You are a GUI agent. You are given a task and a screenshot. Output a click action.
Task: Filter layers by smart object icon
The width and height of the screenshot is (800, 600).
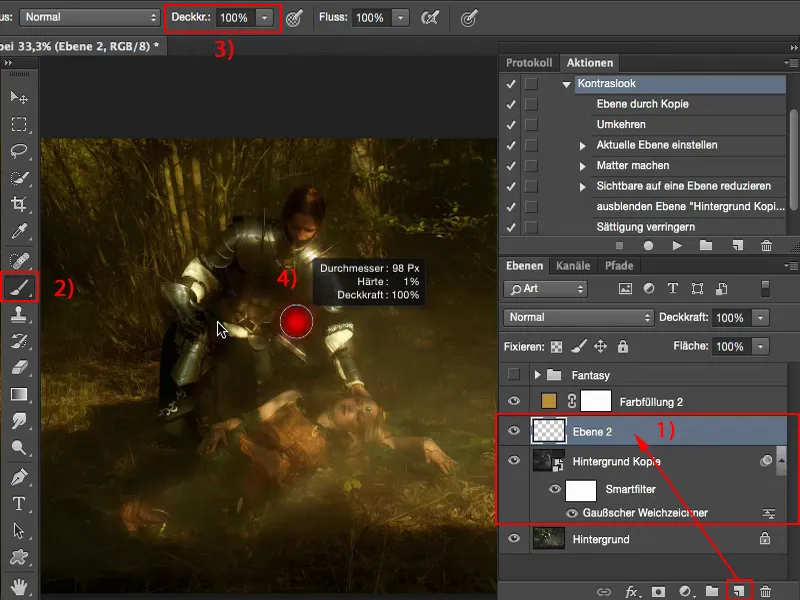[x=721, y=289]
